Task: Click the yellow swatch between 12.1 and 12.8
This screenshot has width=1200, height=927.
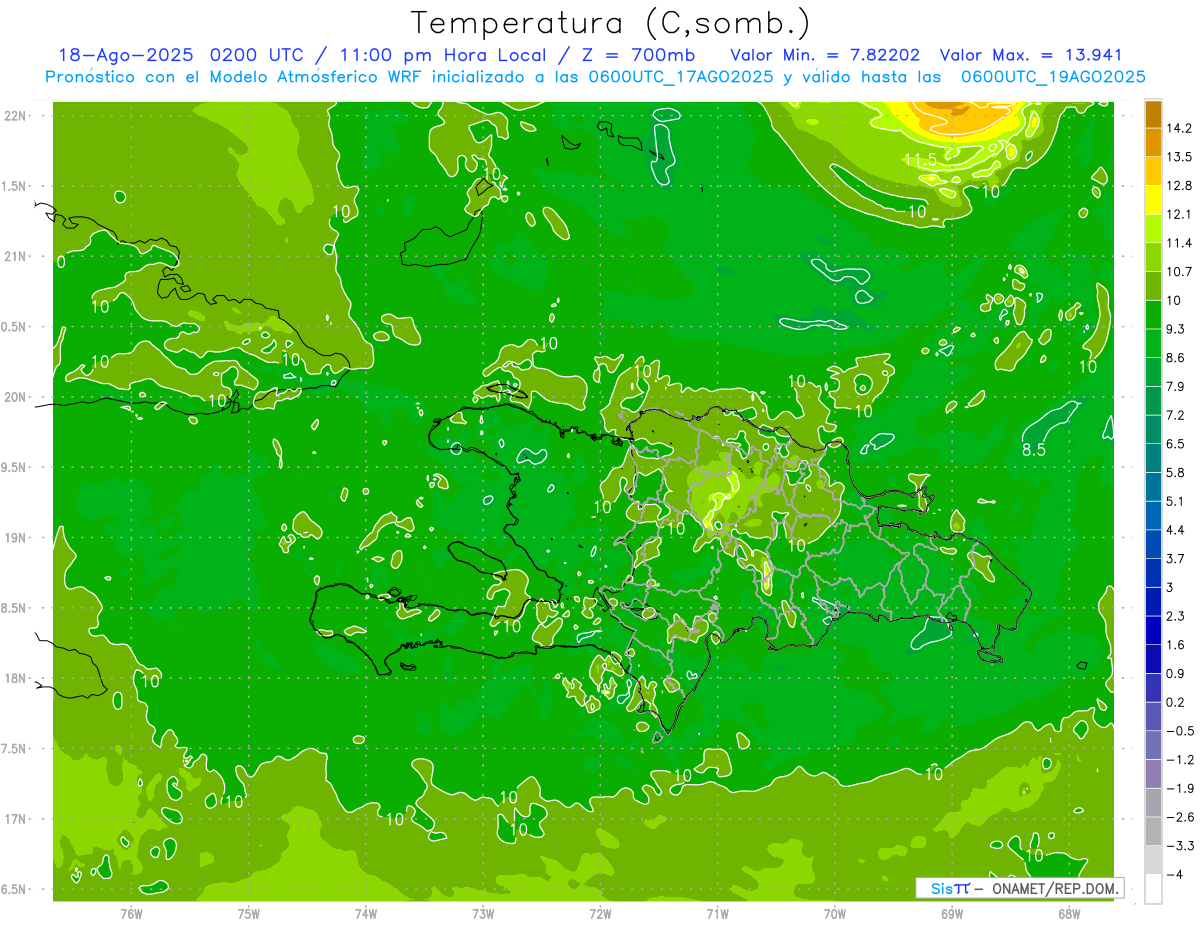Action: coord(1153,200)
